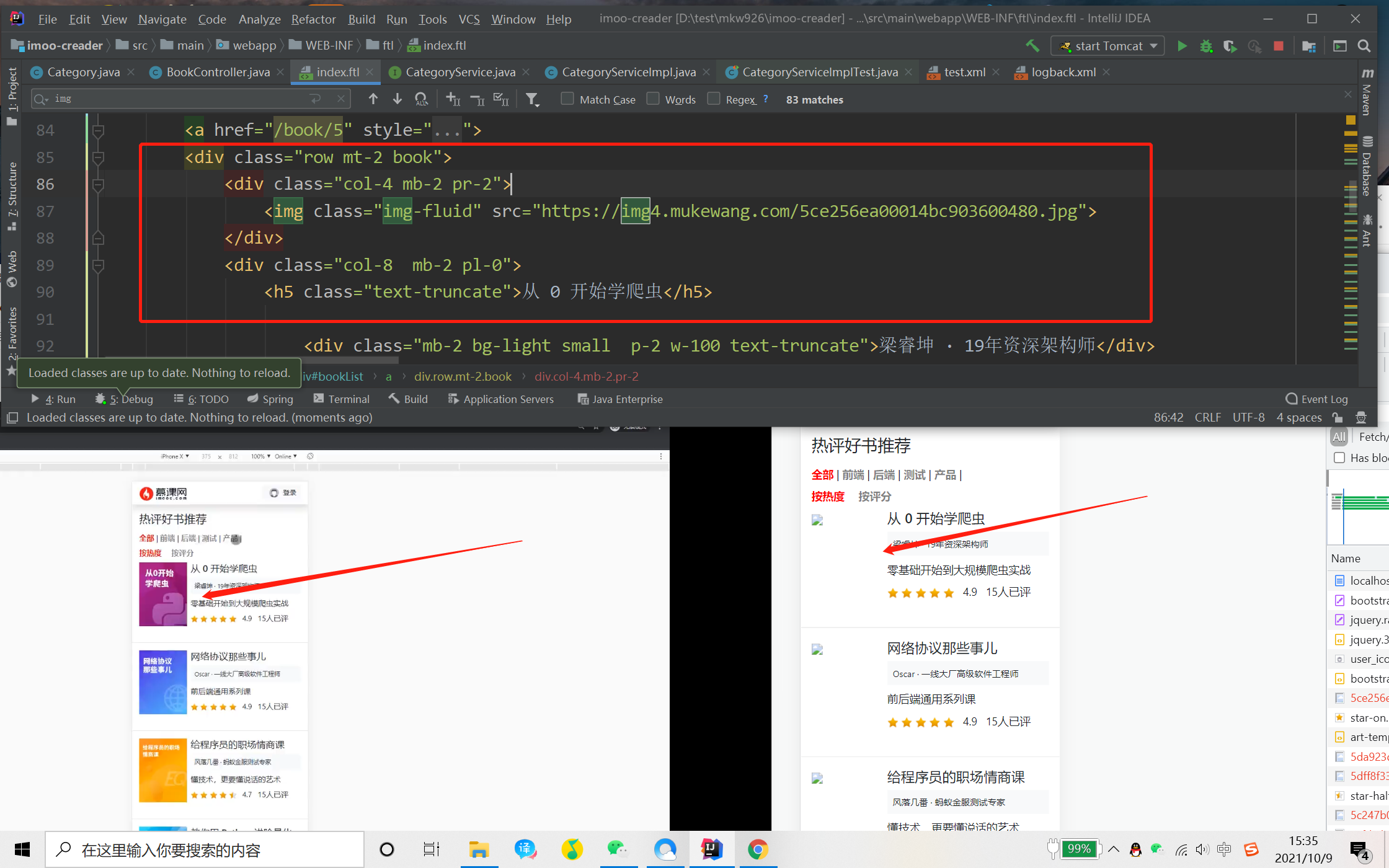Switch to logback.xml tab
1389x868 pixels.
point(1063,73)
